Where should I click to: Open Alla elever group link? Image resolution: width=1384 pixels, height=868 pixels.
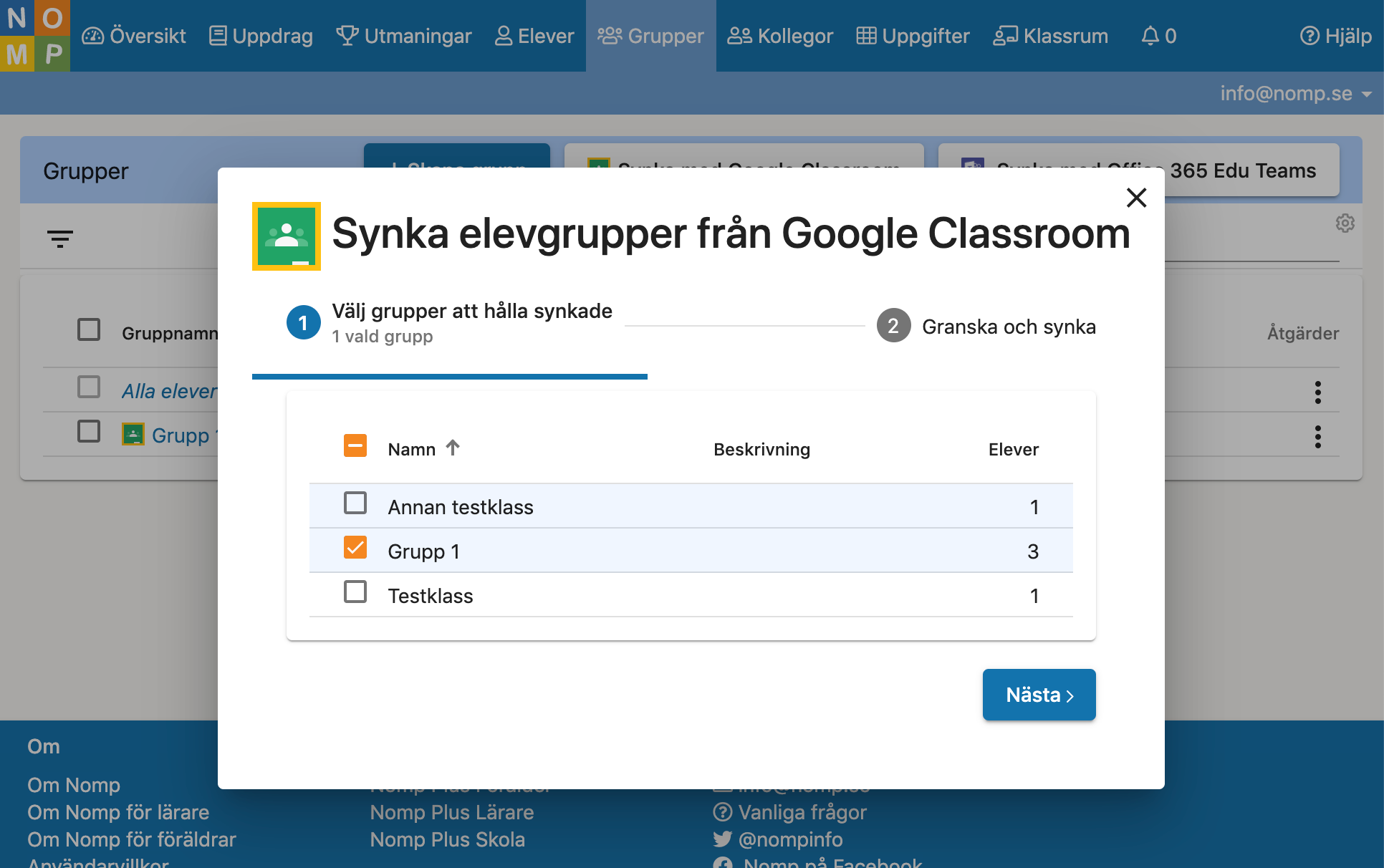pyautogui.click(x=169, y=391)
